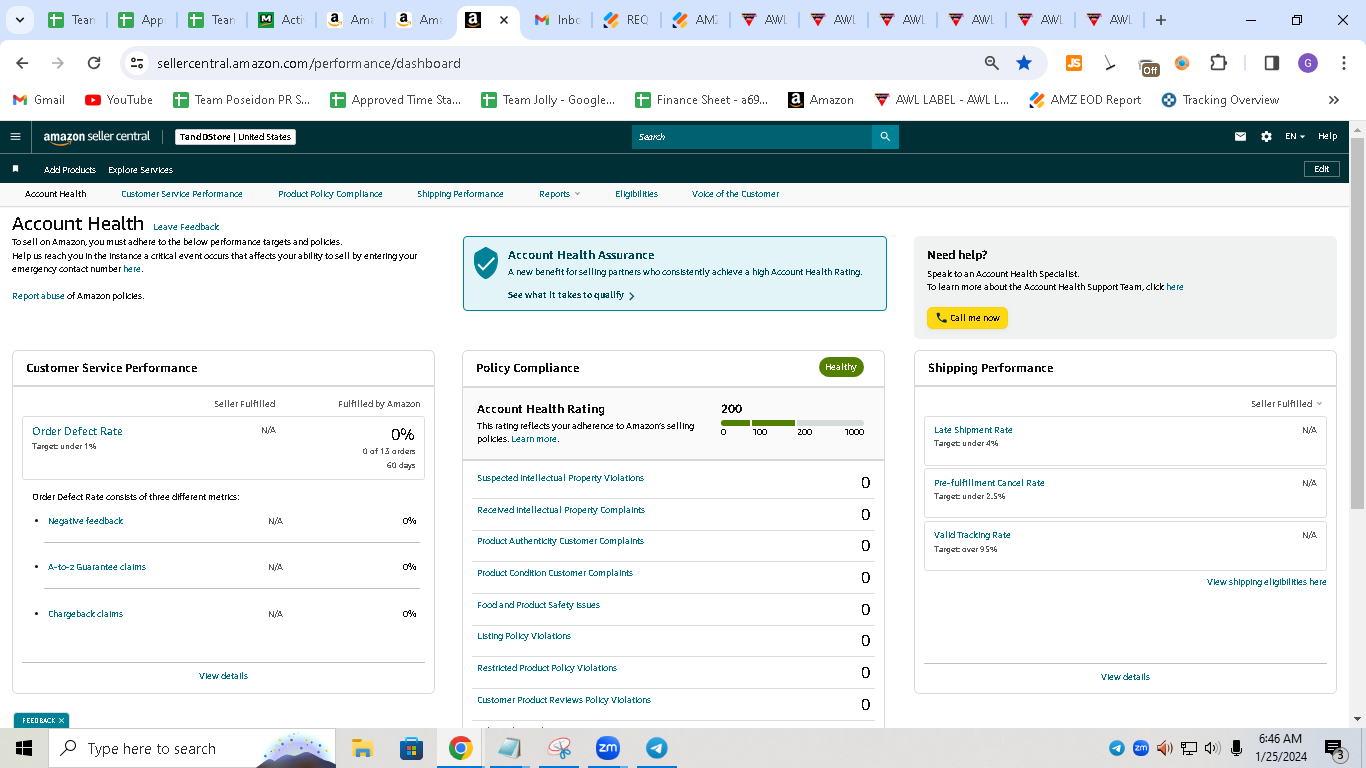Open the Seller Central settings gear
1366x768 pixels.
point(1266,137)
